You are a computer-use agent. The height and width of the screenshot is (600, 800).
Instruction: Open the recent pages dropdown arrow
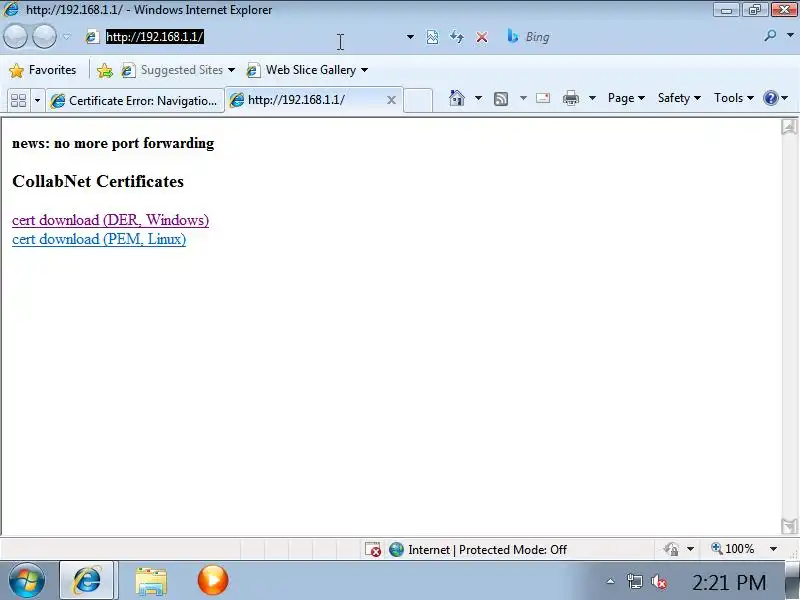click(67, 37)
